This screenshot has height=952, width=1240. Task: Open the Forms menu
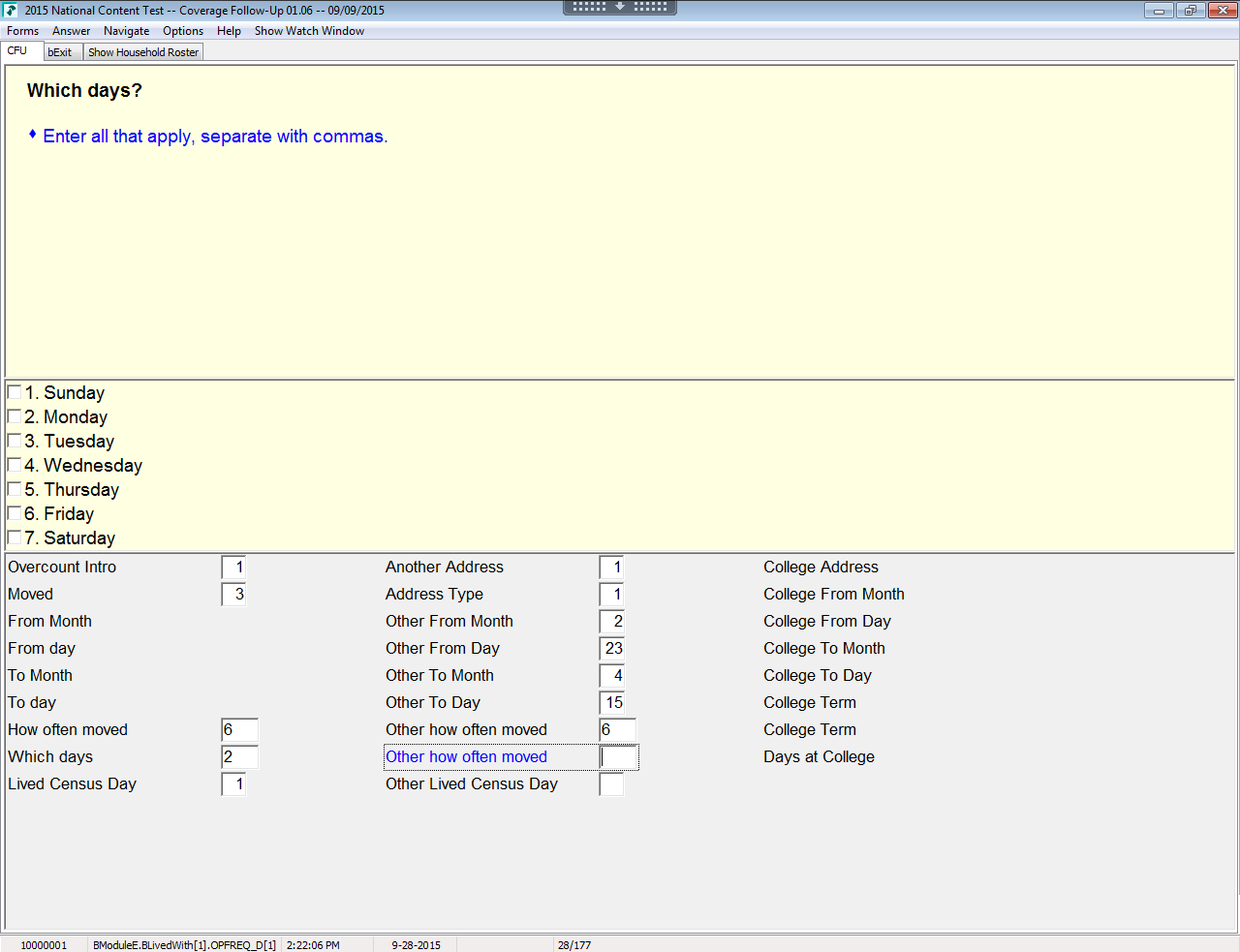pos(22,31)
